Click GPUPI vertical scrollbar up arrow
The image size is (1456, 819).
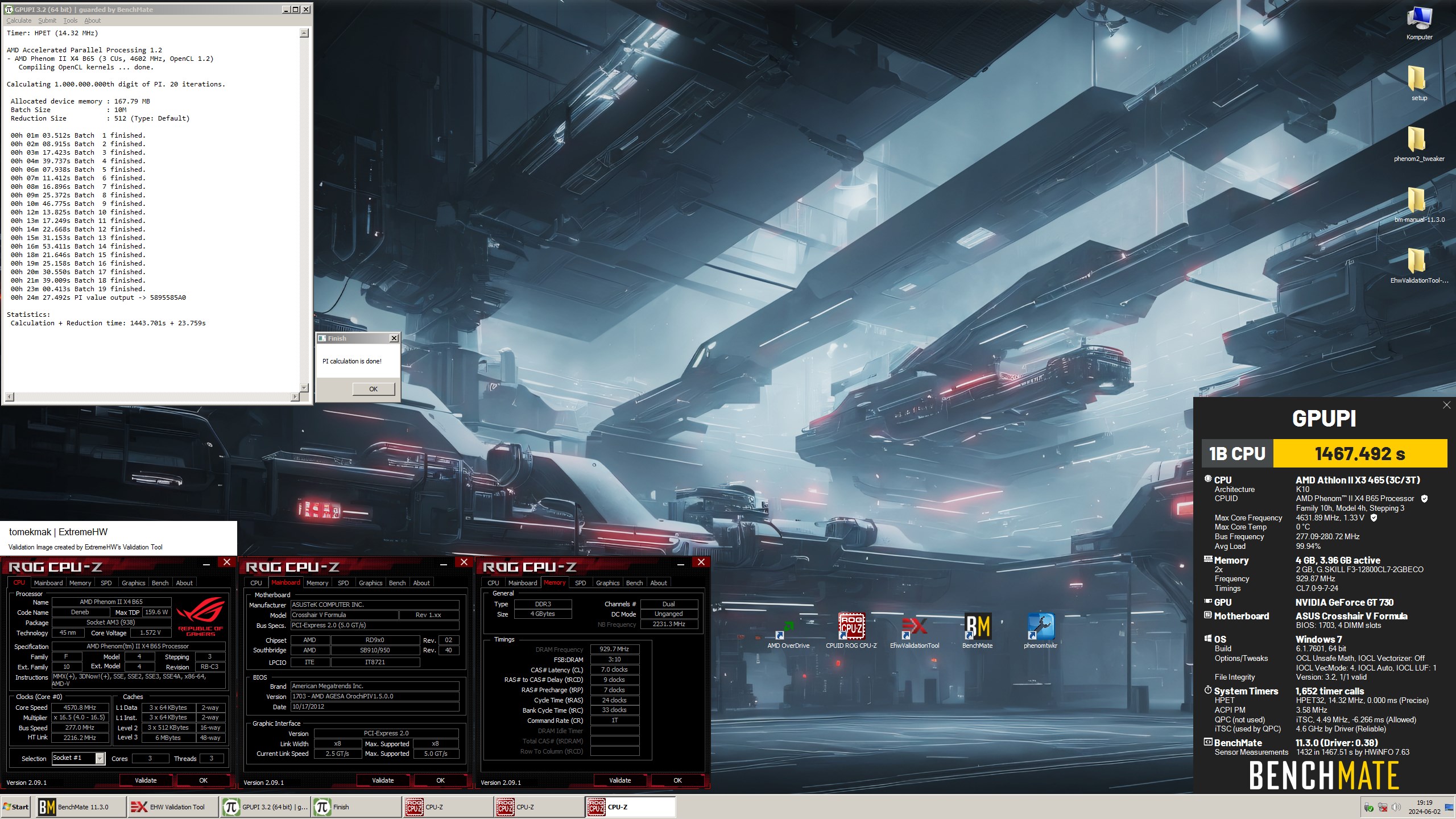(x=304, y=33)
